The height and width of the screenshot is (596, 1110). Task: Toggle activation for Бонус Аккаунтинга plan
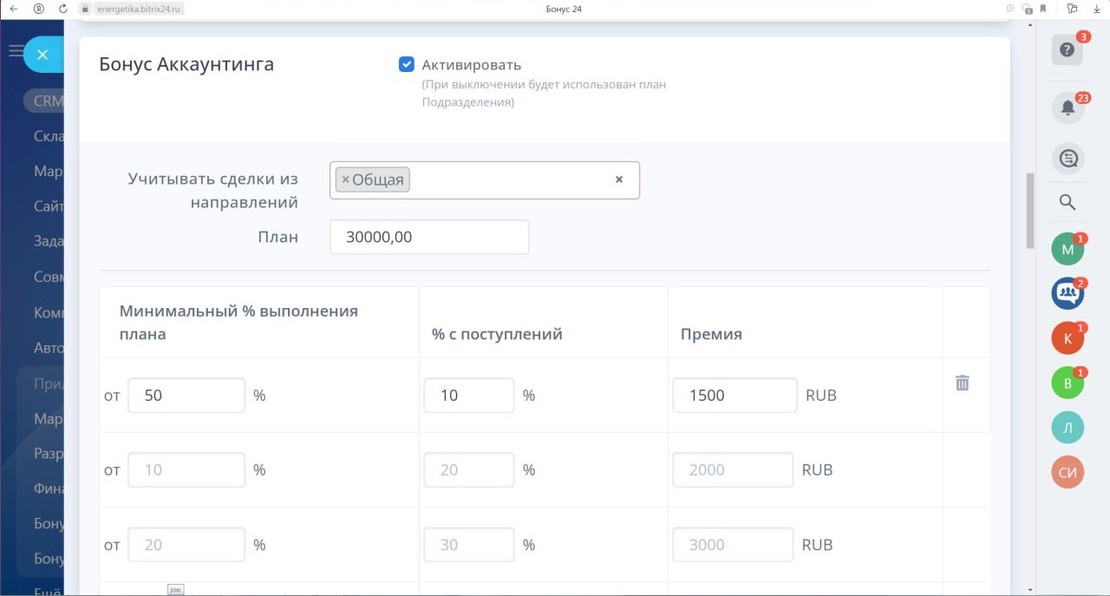[x=406, y=64]
